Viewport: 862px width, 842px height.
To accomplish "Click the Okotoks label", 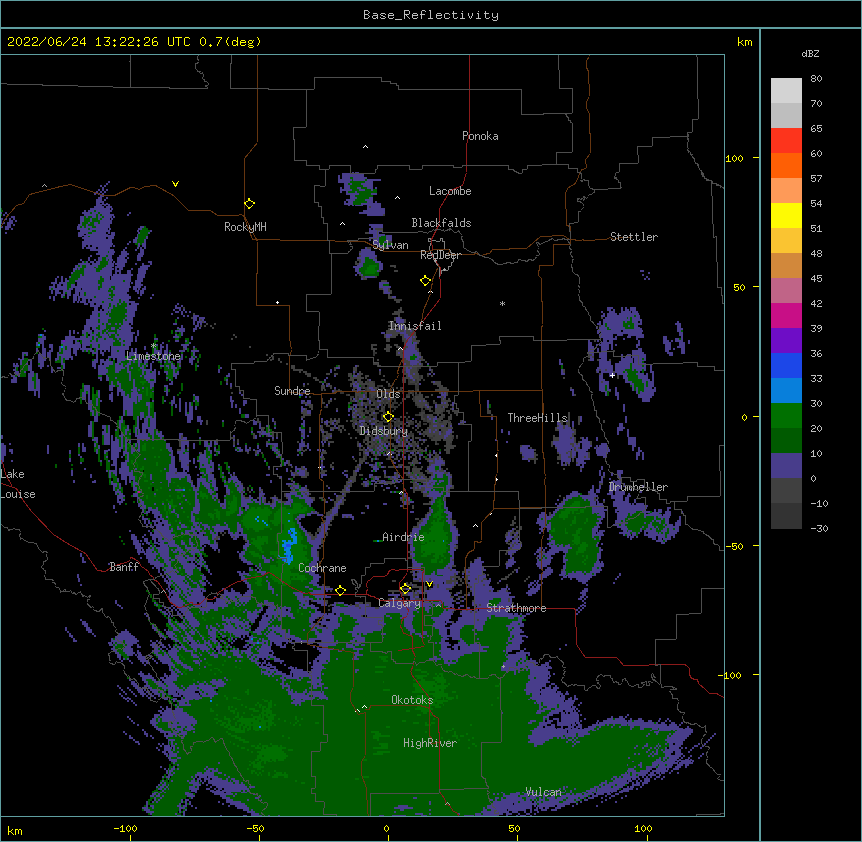I will point(412,700).
